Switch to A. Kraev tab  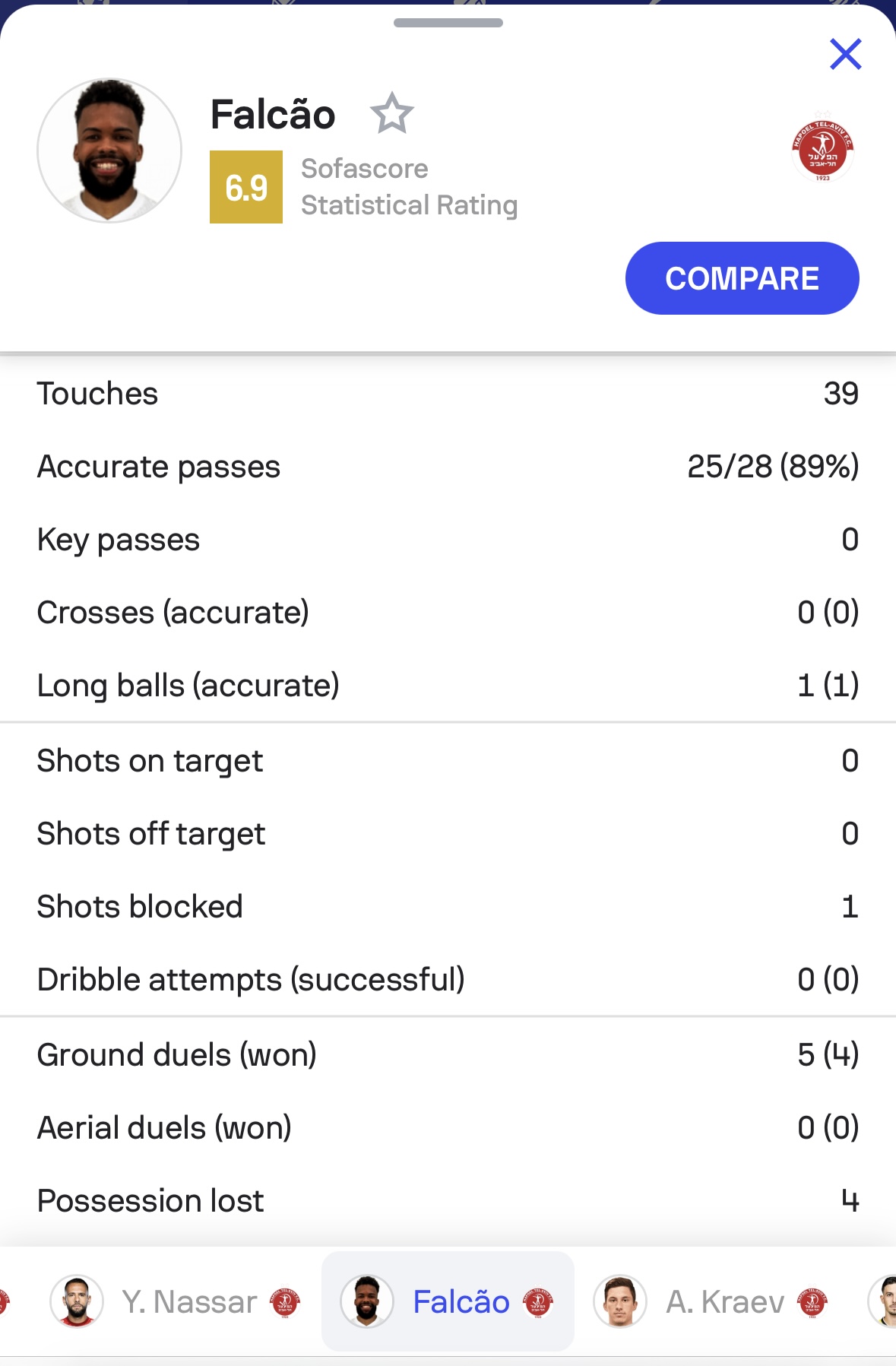pos(711,1301)
